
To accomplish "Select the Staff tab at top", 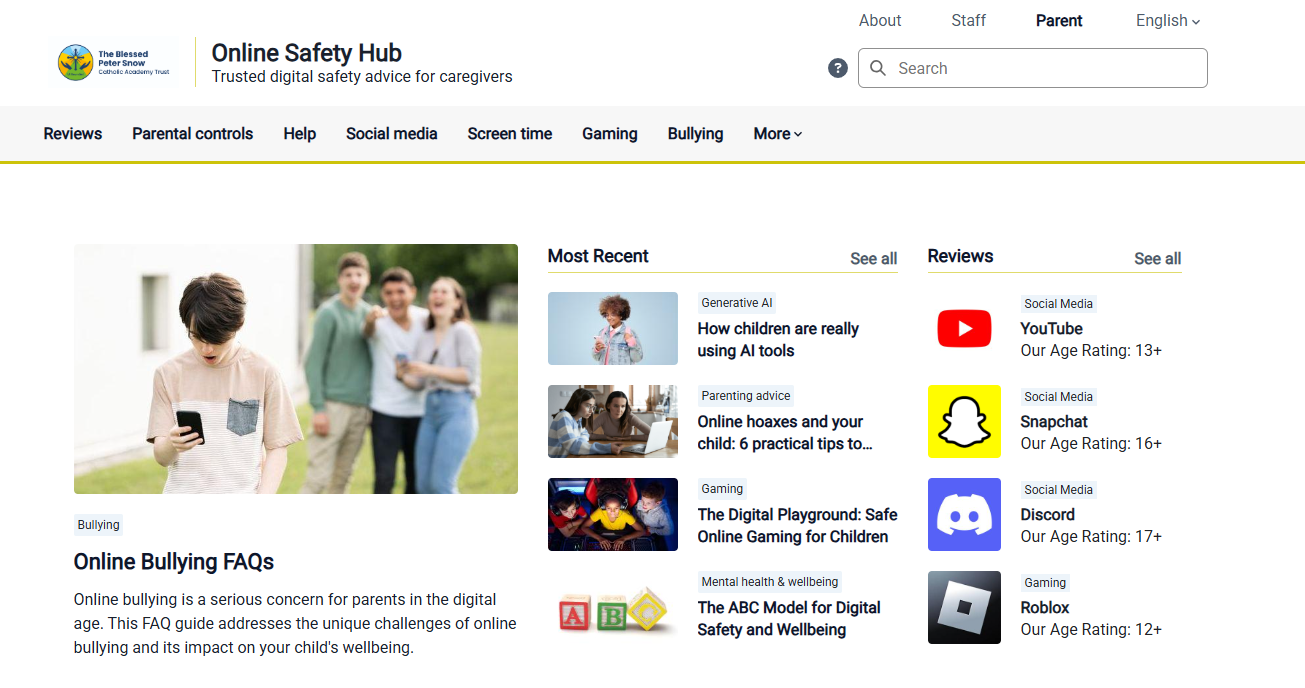I will [969, 20].
